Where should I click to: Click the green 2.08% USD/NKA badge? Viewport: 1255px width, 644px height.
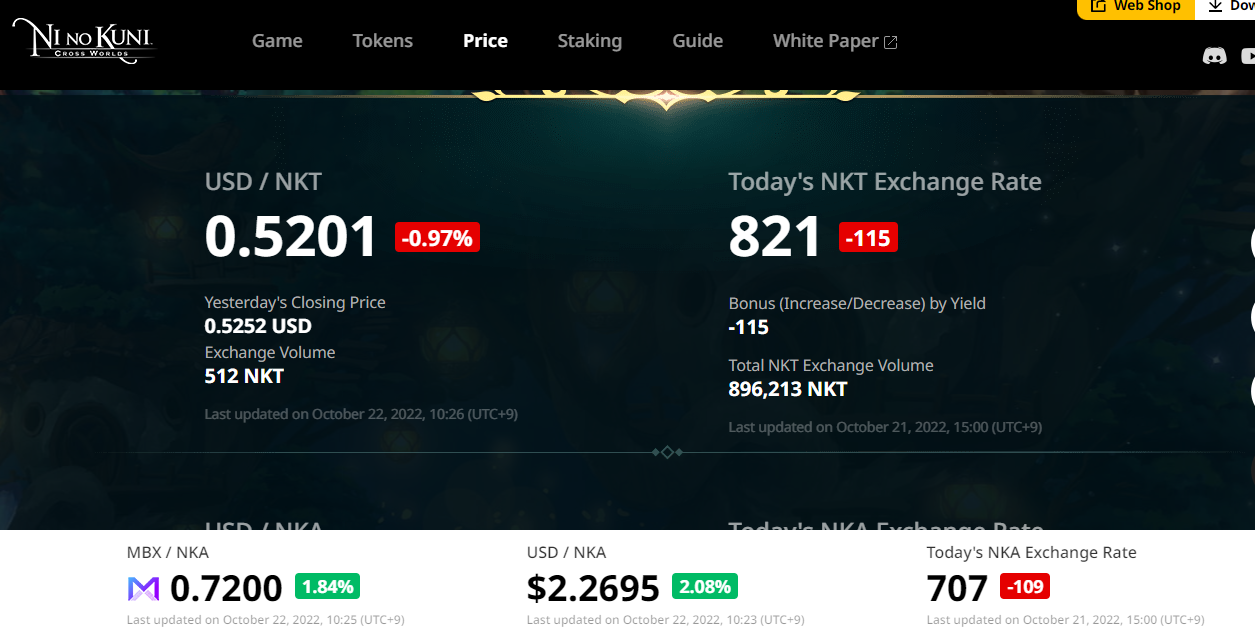706,586
